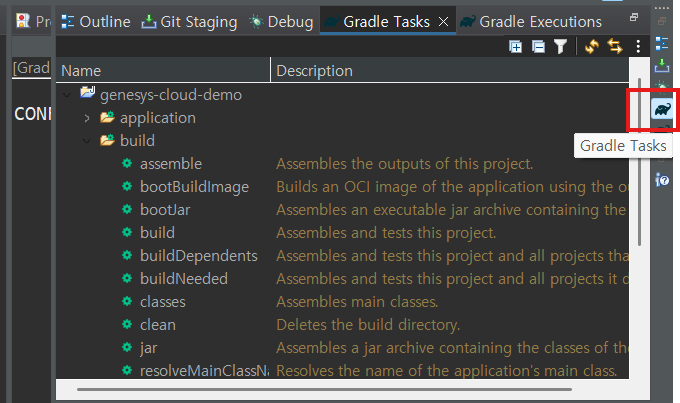680x403 pixels.
Task: Click the Description column header
Action: coord(450,70)
